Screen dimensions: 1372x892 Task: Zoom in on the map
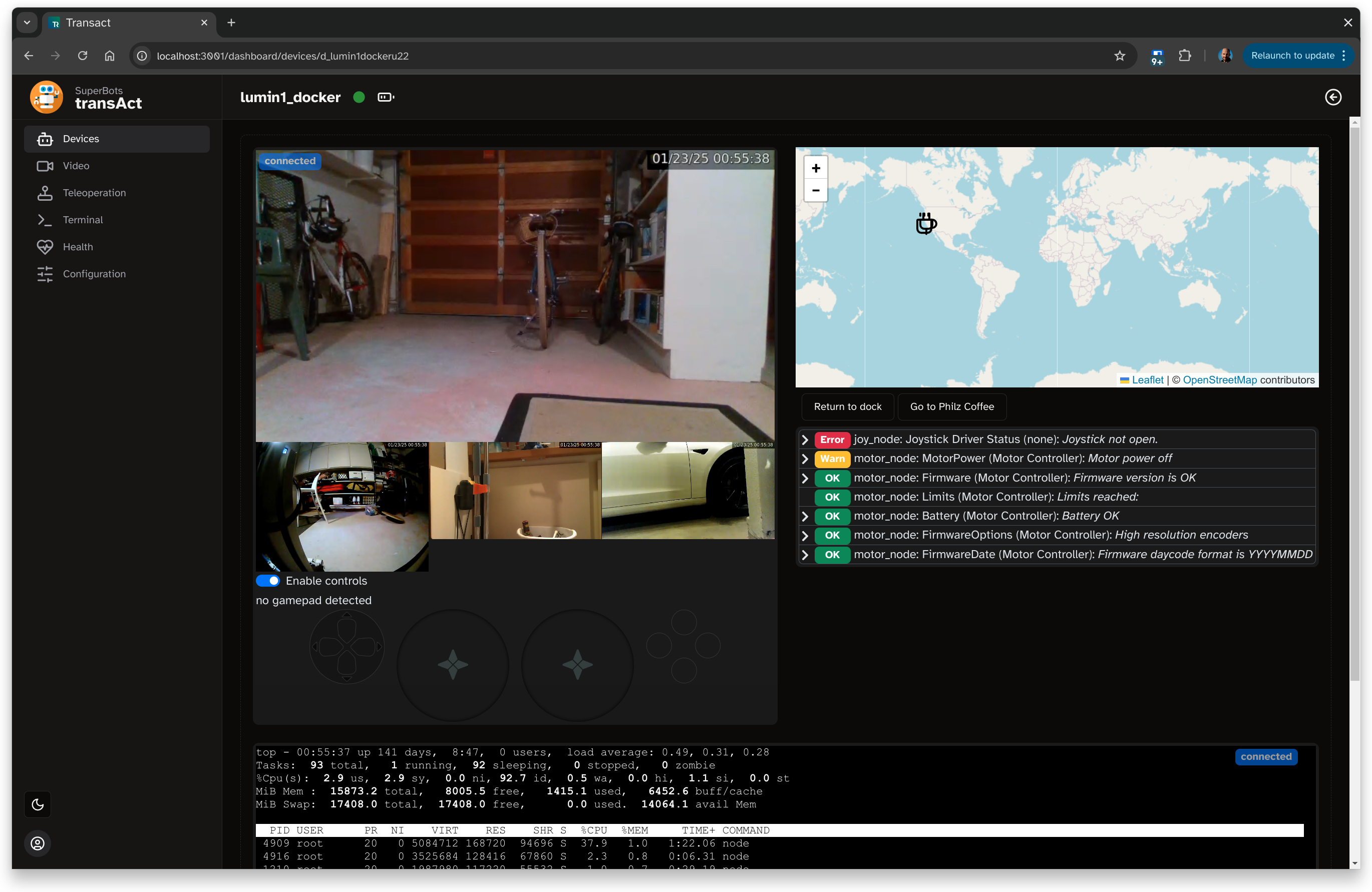coord(815,168)
